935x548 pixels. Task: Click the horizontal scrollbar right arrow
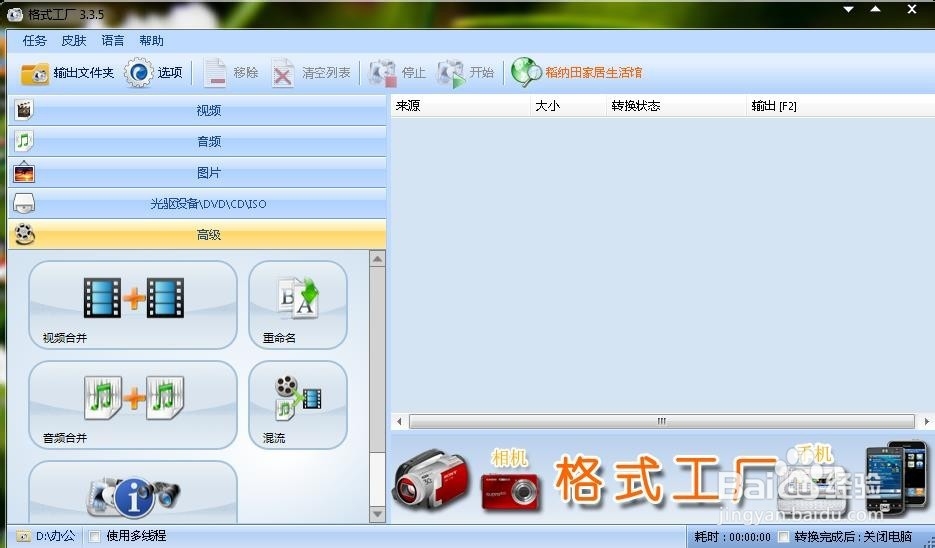[926, 422]
